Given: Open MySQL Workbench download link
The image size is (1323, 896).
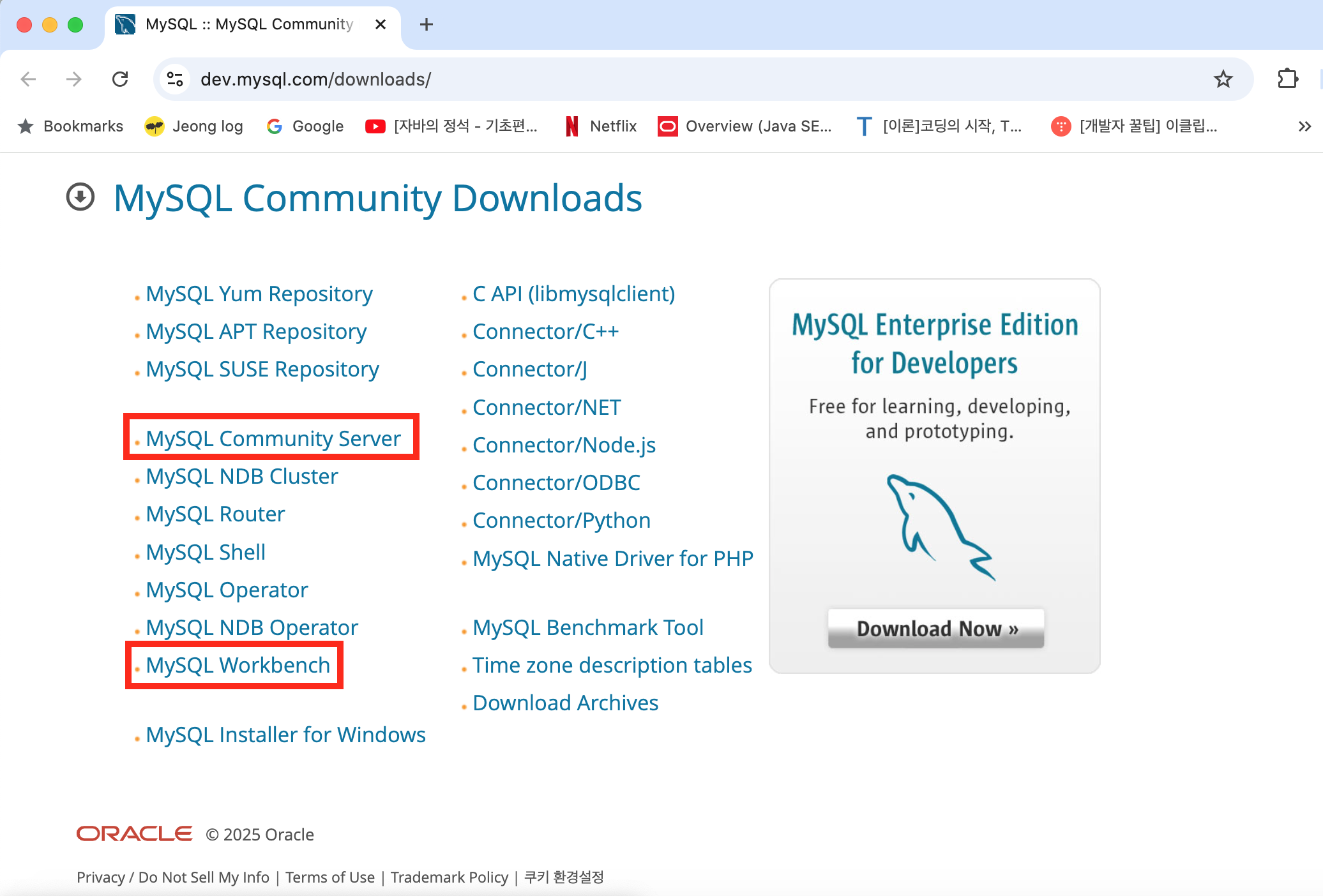Looking at the screenshot, I should point(238,665).
